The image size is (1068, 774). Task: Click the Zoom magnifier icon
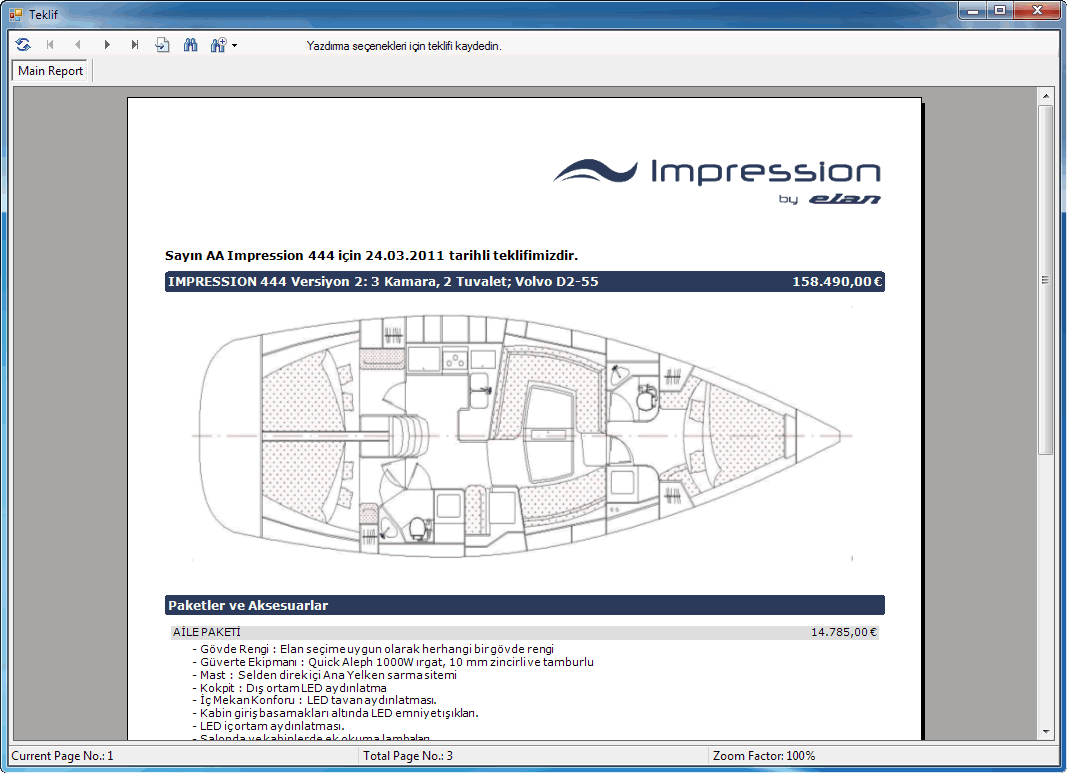pyautogui.click(x=218, y=45)
